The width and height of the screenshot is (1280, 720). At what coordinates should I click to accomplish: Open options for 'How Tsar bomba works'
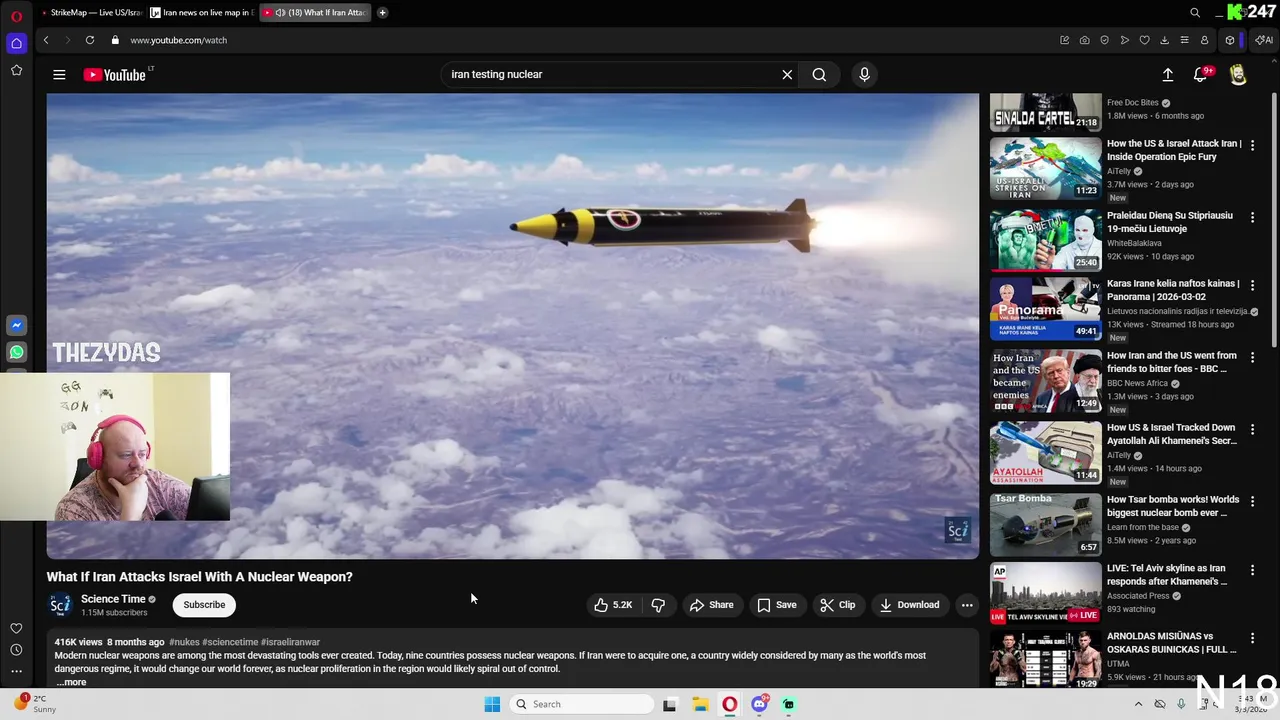point(1252,501)
